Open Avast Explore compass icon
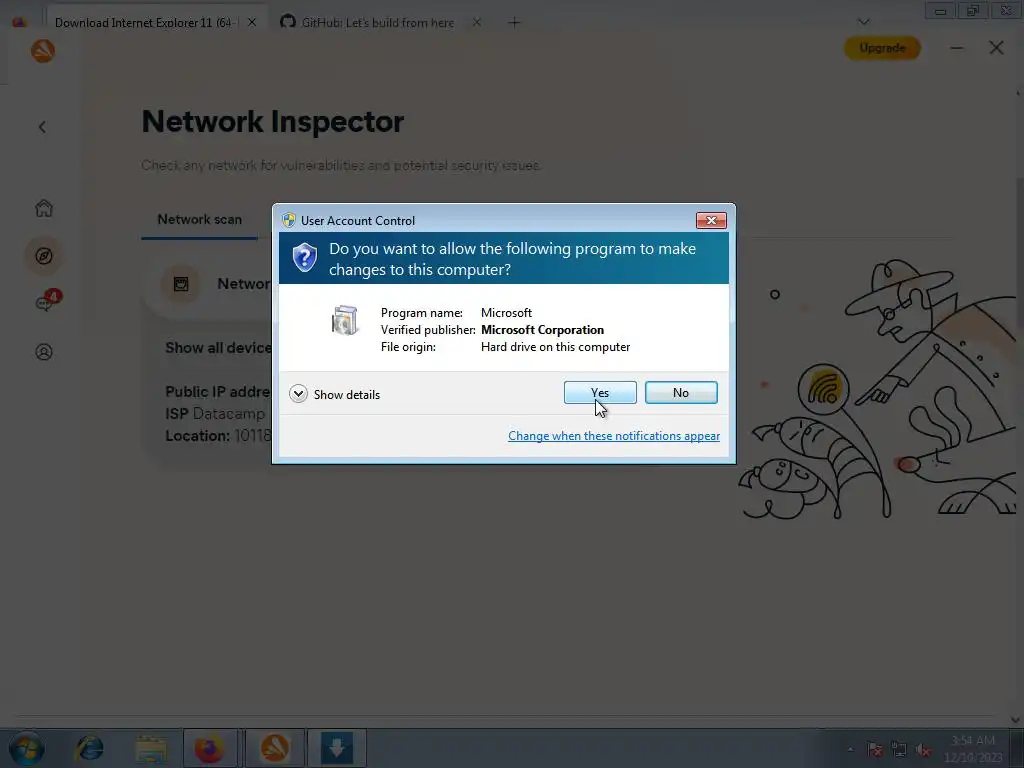1024x768 pixels. [x=44, y=256]
